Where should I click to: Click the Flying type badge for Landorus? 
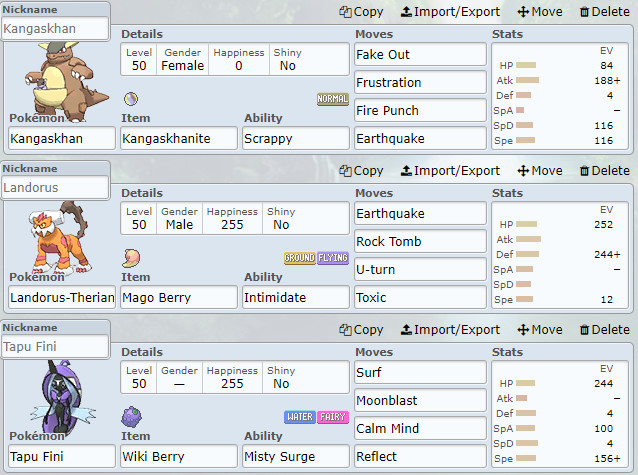click(333, 258)
